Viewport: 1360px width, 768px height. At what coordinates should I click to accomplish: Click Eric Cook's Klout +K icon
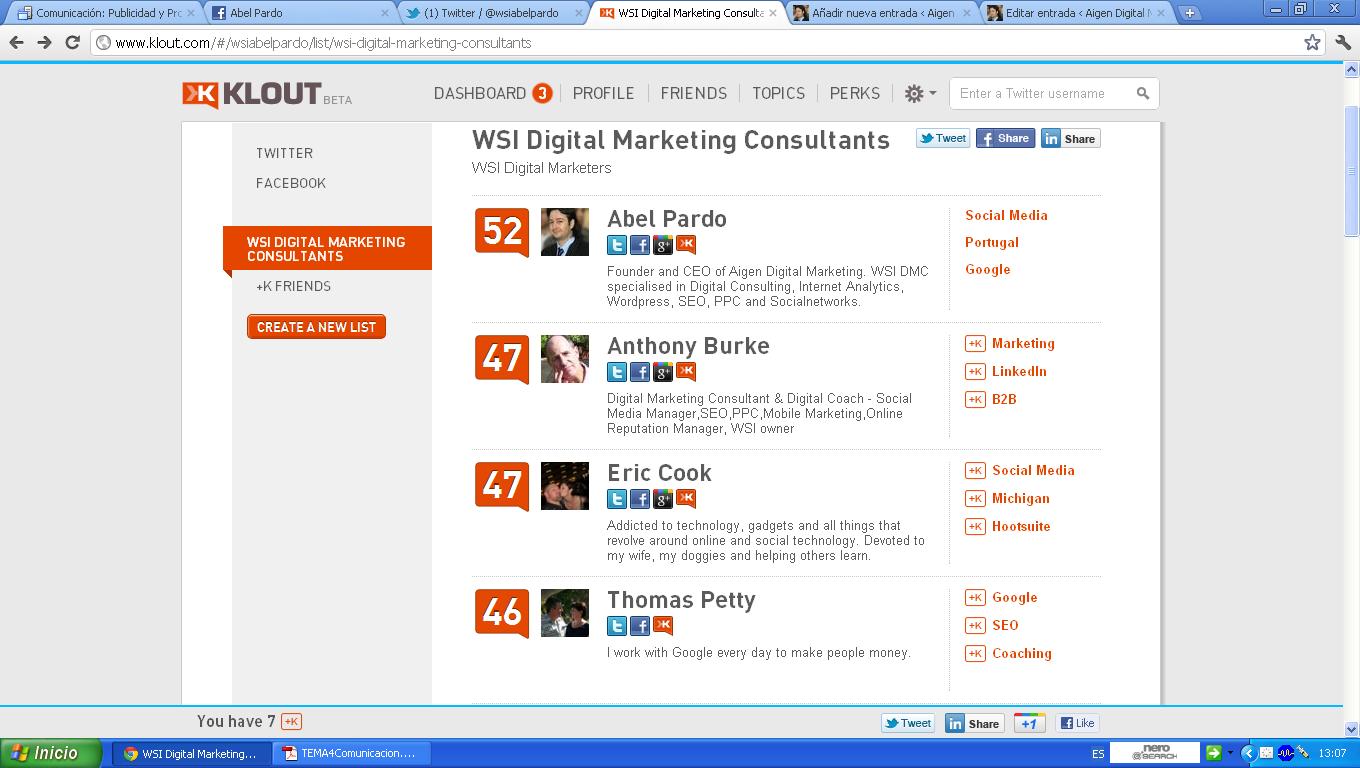(x=686, y=499)
